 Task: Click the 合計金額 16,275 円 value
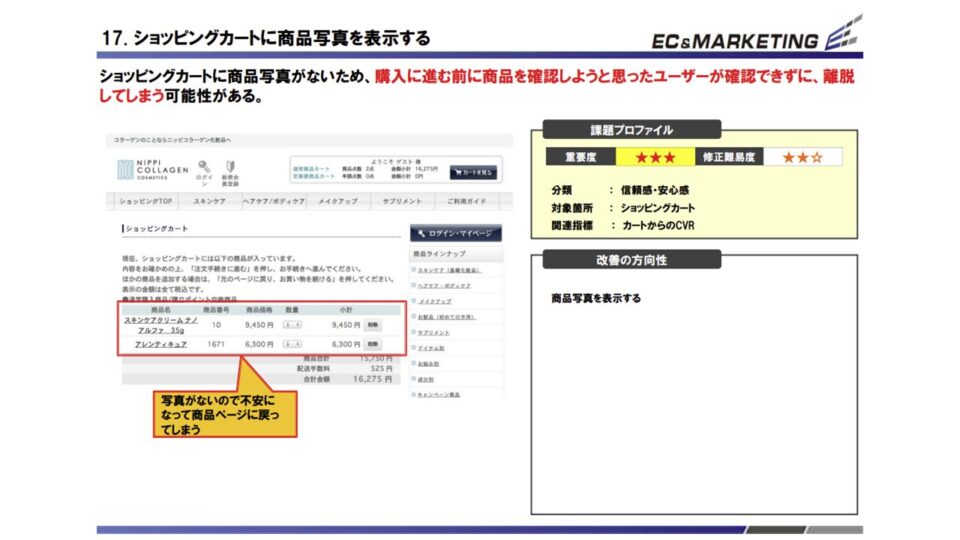pos(372,380)
